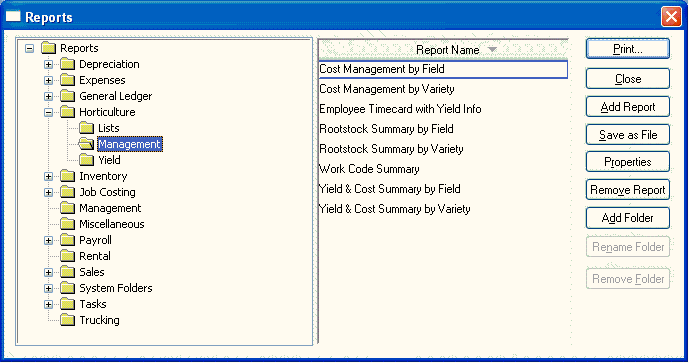This screenshot has width=689, height=363.
Task: Select the Depreciation tree label
Action: point(109,64)
